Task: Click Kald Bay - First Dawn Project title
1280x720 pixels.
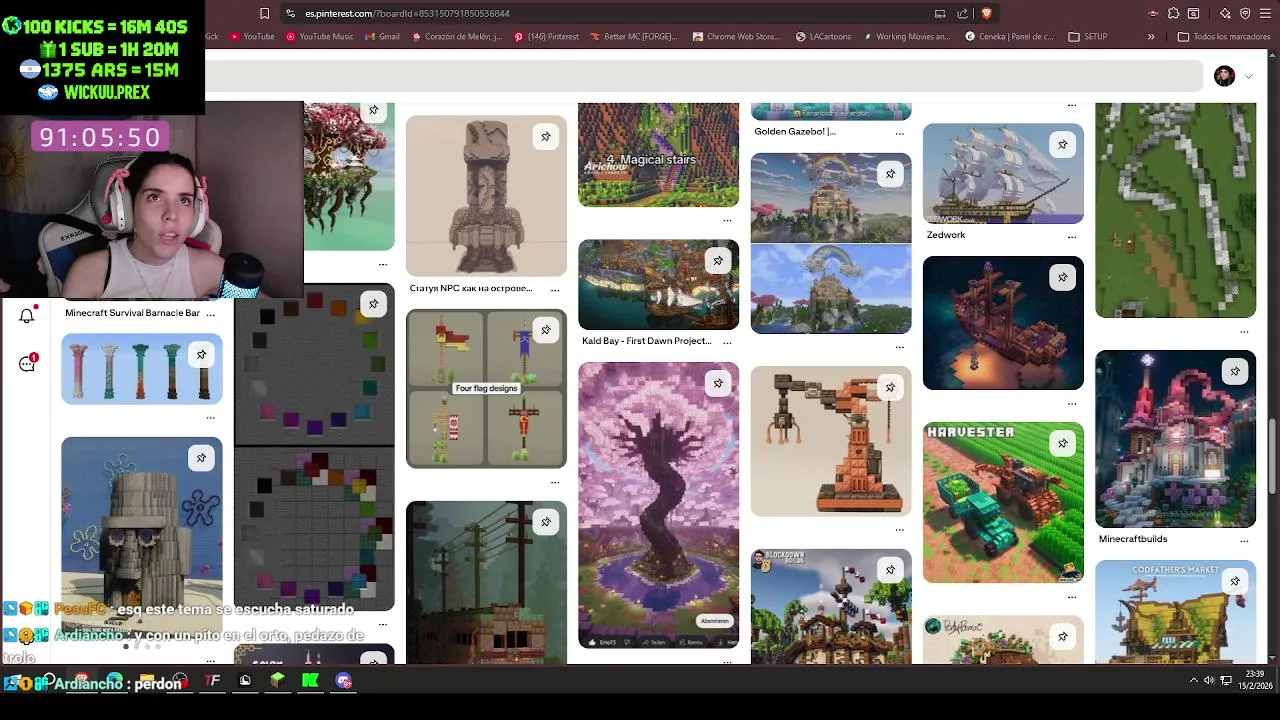Action: click(647, 341)
